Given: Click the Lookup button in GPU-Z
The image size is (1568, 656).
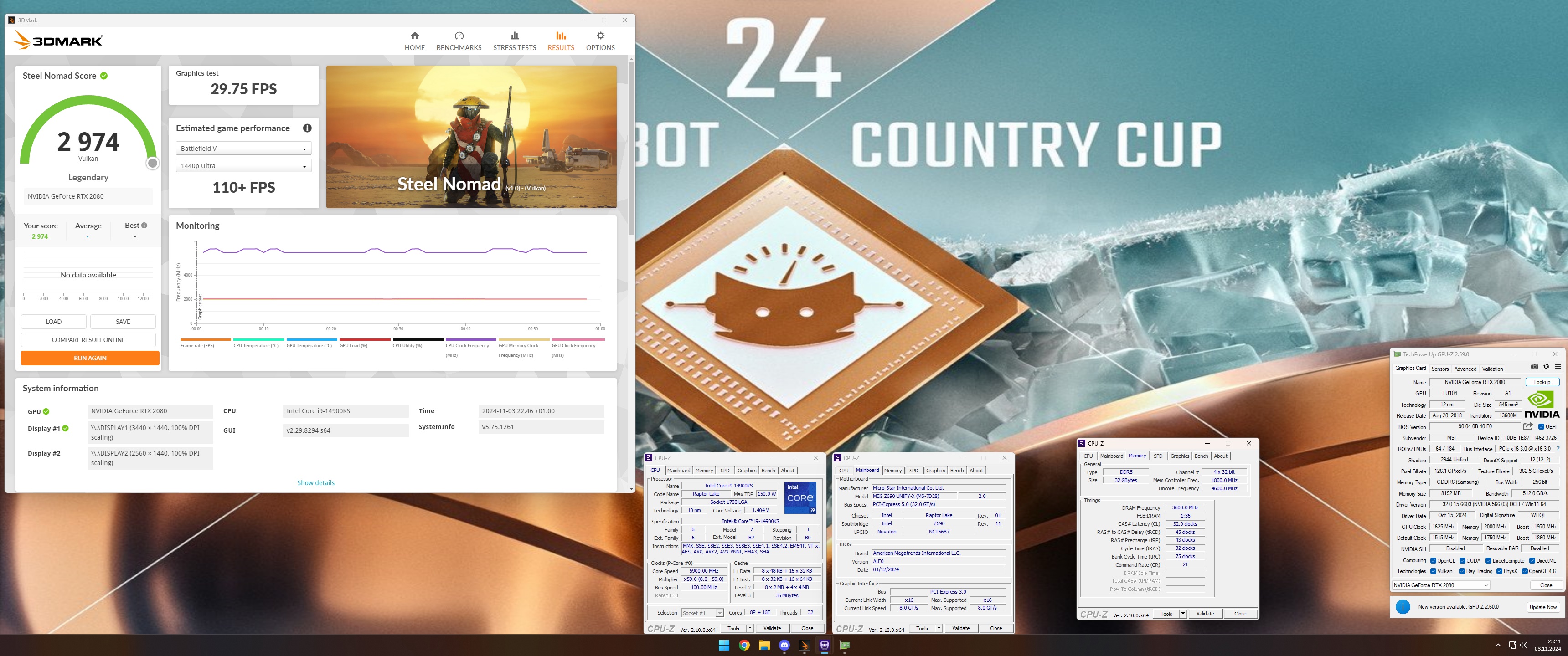Looking at the screenshot, I should tap(1542, 382).
